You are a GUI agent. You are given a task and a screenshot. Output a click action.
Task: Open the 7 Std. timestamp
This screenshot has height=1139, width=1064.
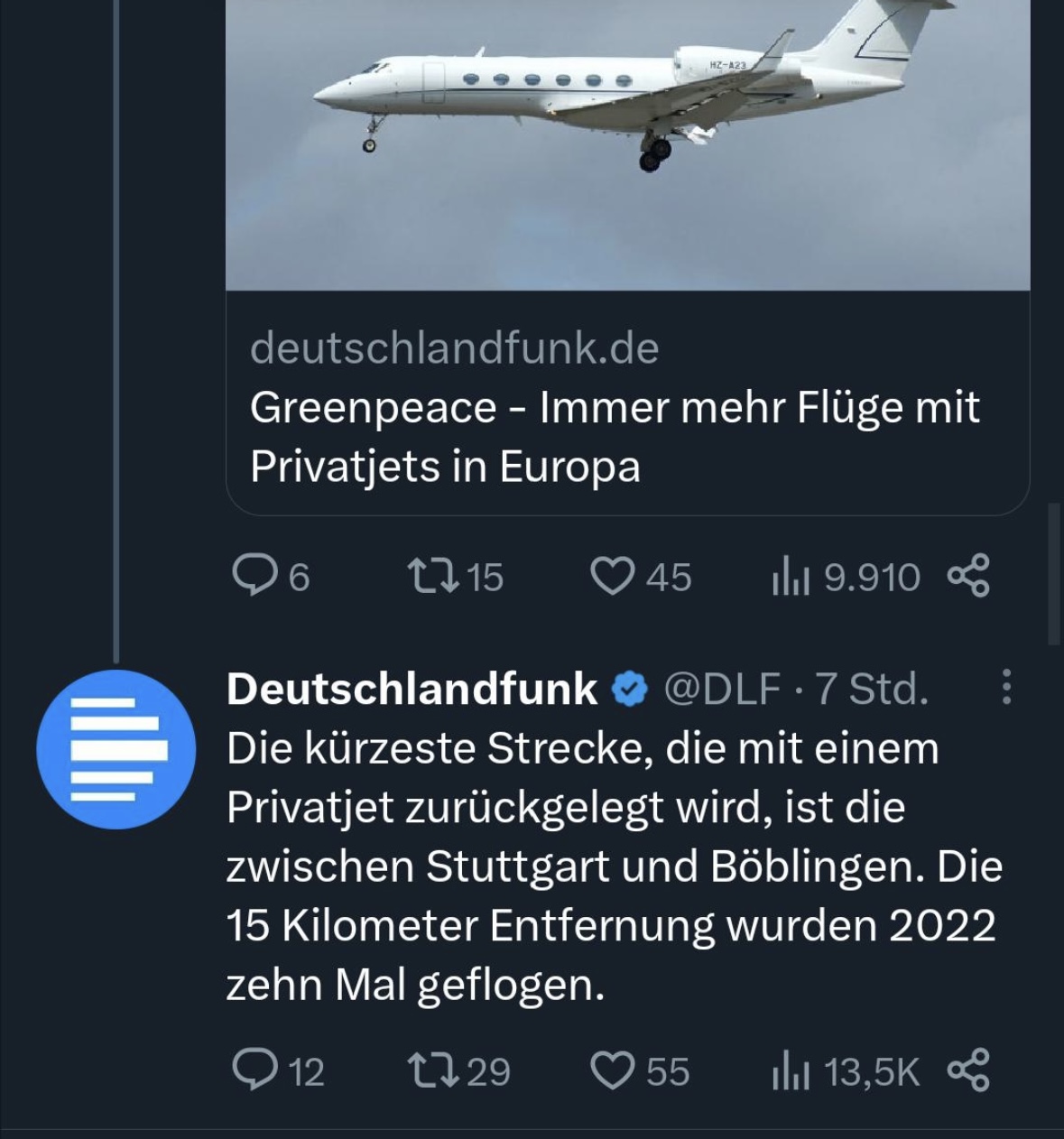[872, 689]
